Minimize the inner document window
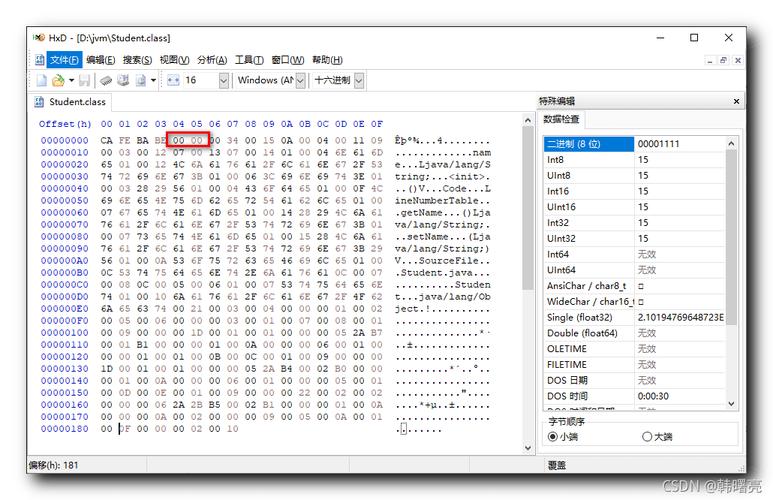Image resolution: width=773 pixels, height=500 pixels. pyautogui.click(x=709, y=60)
